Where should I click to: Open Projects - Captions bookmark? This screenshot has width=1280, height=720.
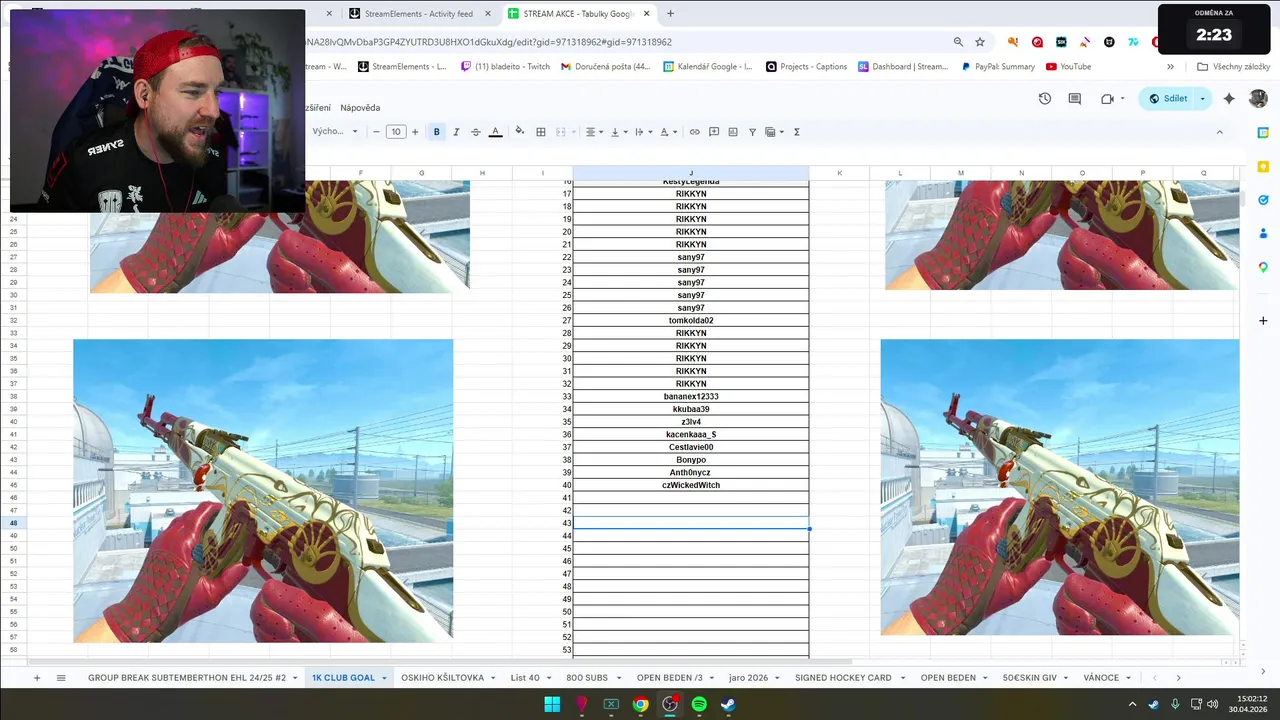[x=806, y=67]
